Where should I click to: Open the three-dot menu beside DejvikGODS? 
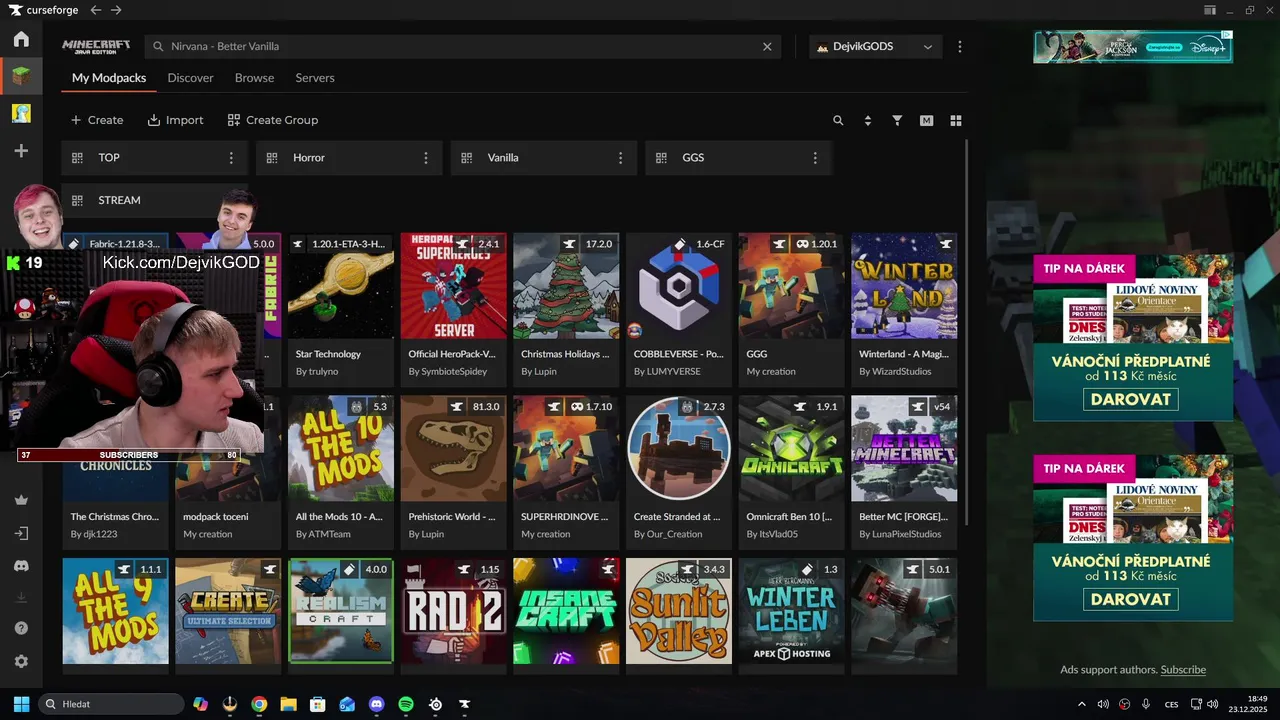tap(960, 46)
